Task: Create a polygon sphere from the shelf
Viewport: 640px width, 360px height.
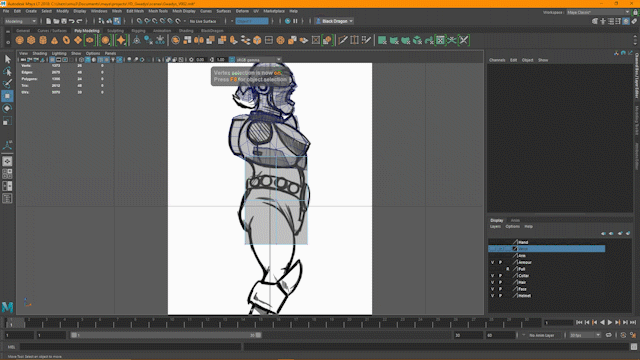Action: coord(19,40)
